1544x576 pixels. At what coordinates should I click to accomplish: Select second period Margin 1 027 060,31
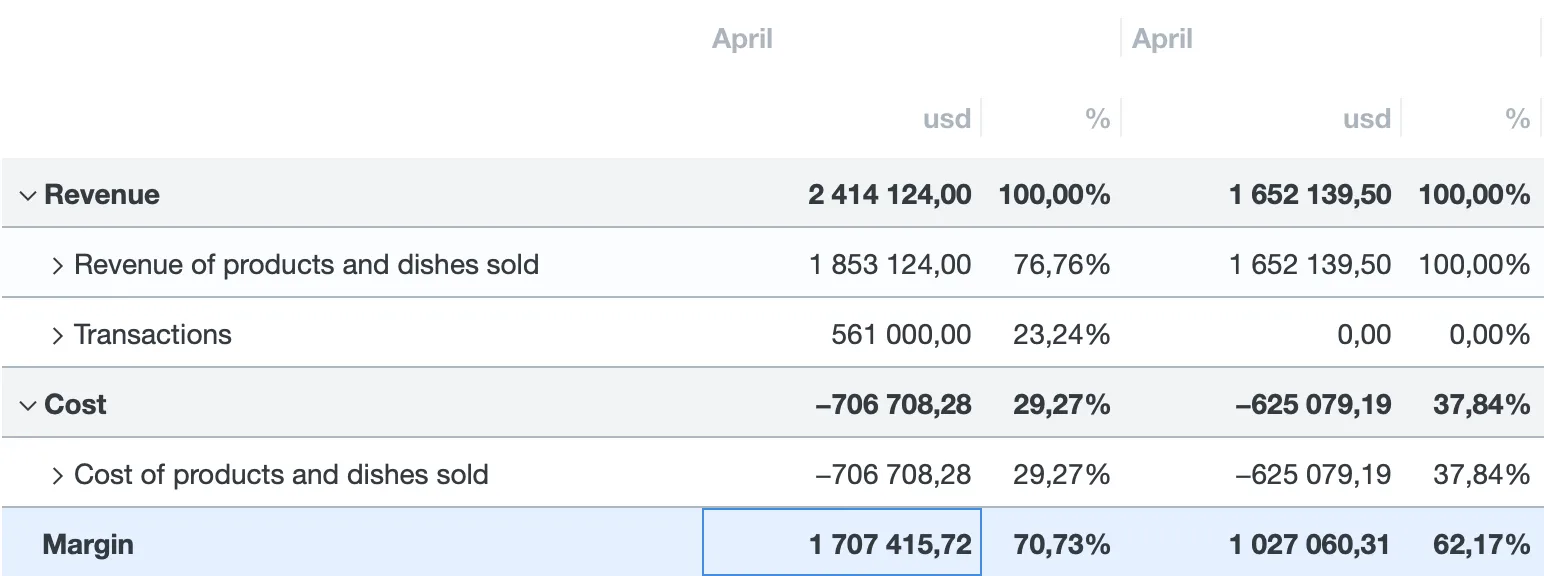click(x=1310, y=545)
